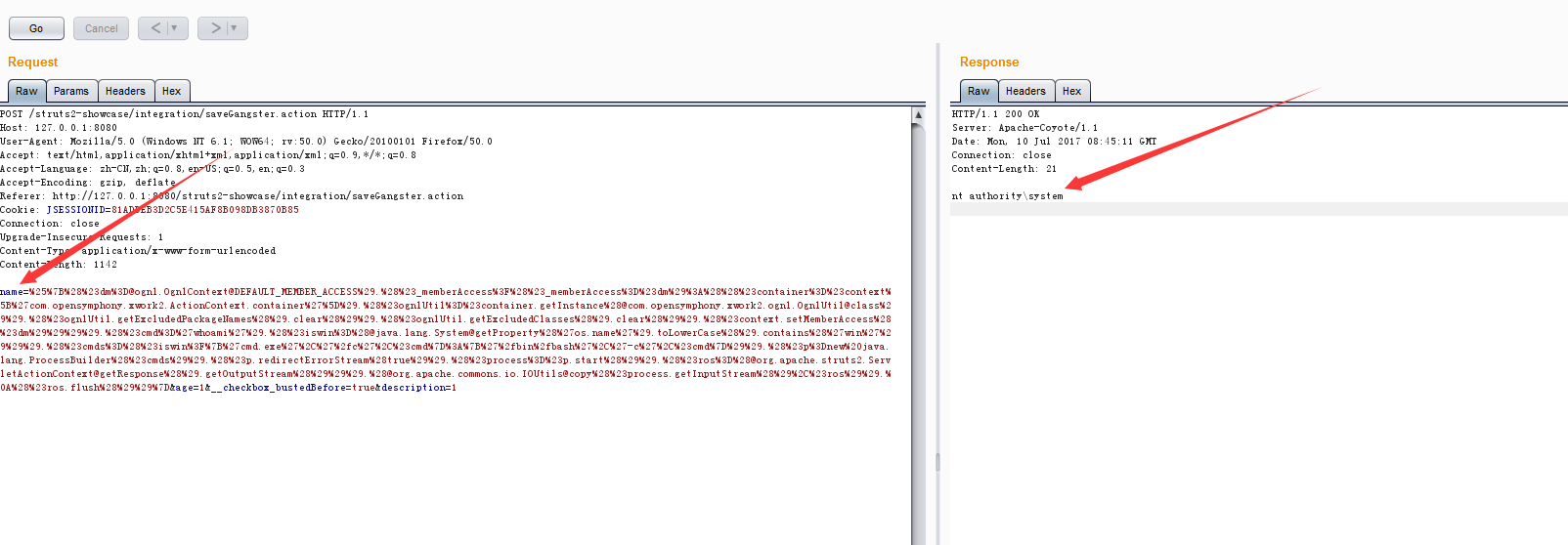Send the request with the Go button
The width and height of the screenshot is (1568, 545).
tap(36, 28)
